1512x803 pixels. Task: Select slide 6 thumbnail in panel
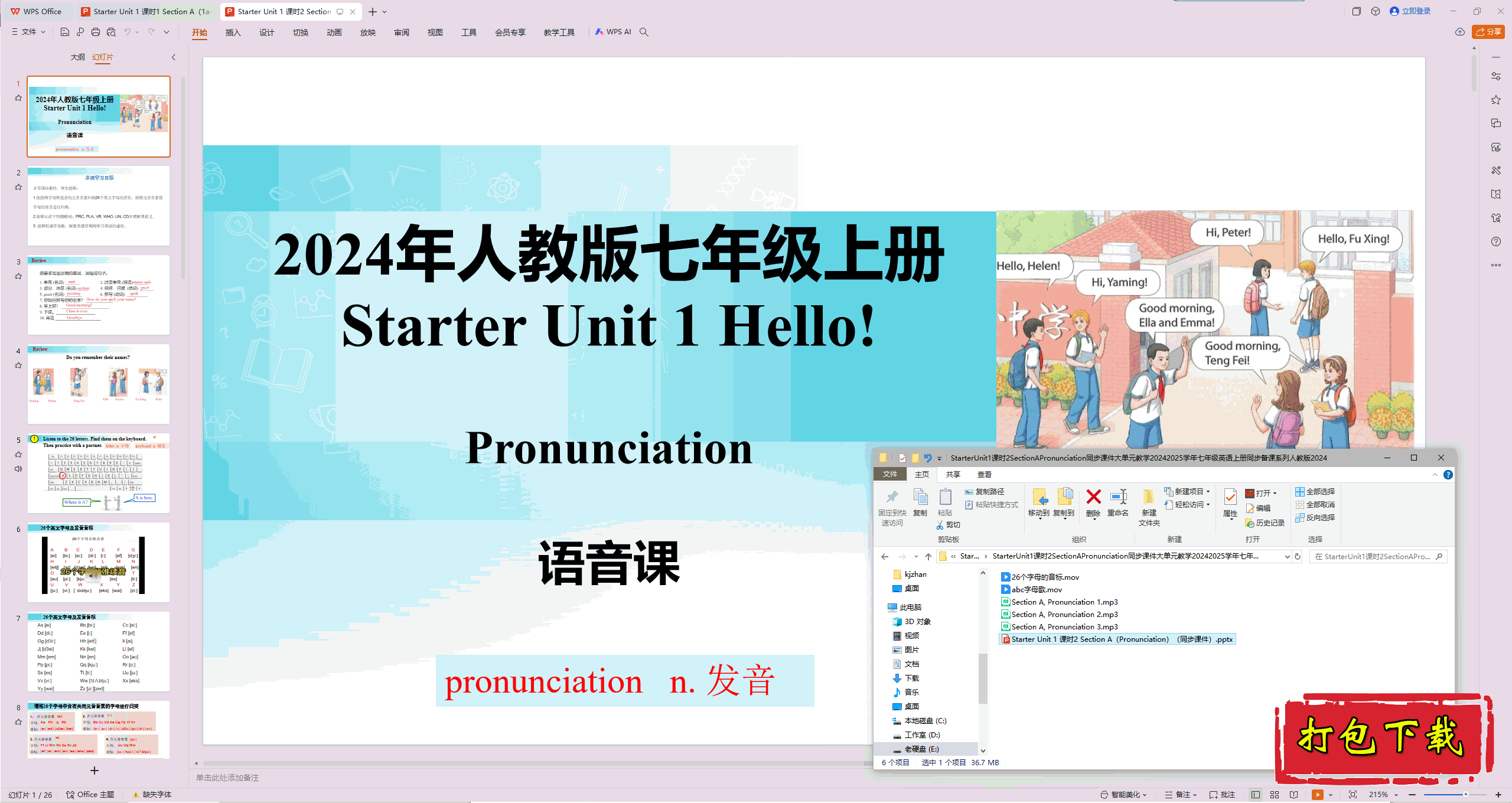99,562
